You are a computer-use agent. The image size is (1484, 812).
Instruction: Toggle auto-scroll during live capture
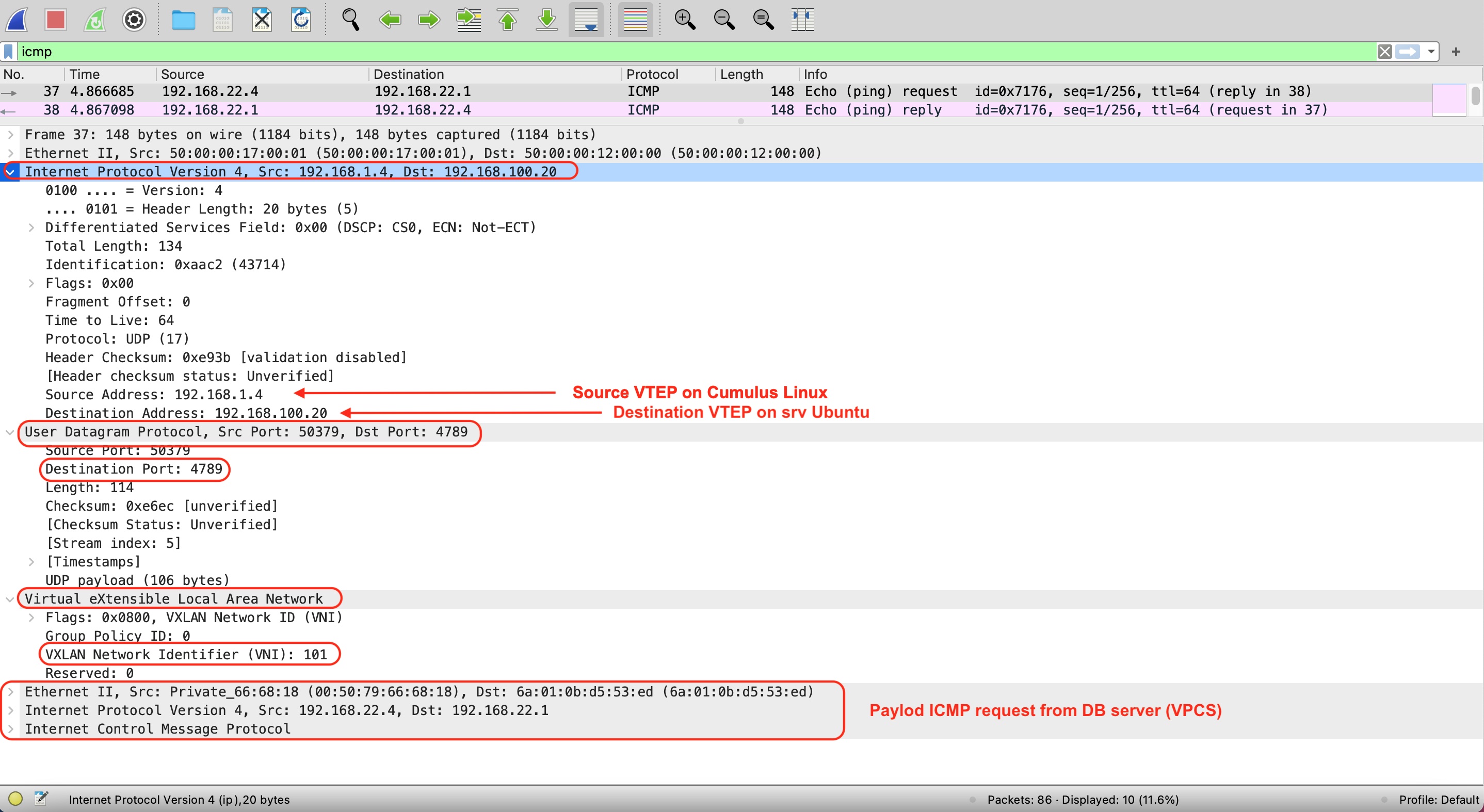coord(586,20)
